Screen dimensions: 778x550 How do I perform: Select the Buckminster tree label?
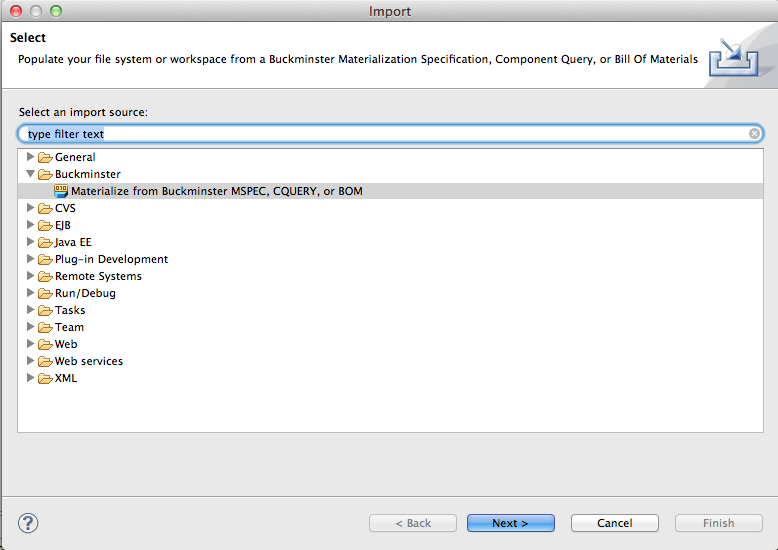coord(88,174)
